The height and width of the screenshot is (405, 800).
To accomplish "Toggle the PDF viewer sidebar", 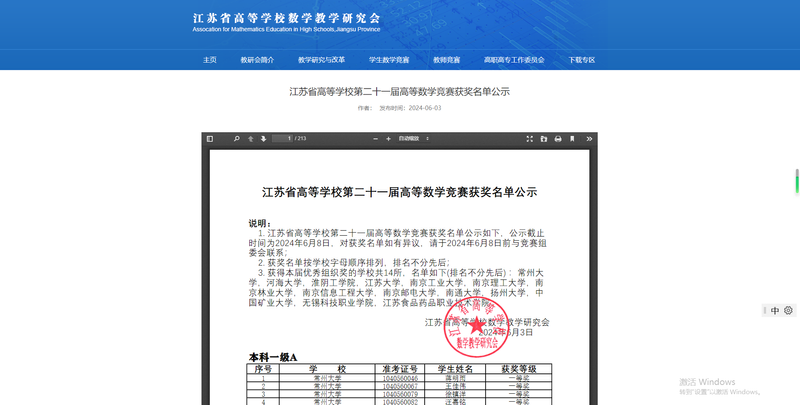I will 210,138.
